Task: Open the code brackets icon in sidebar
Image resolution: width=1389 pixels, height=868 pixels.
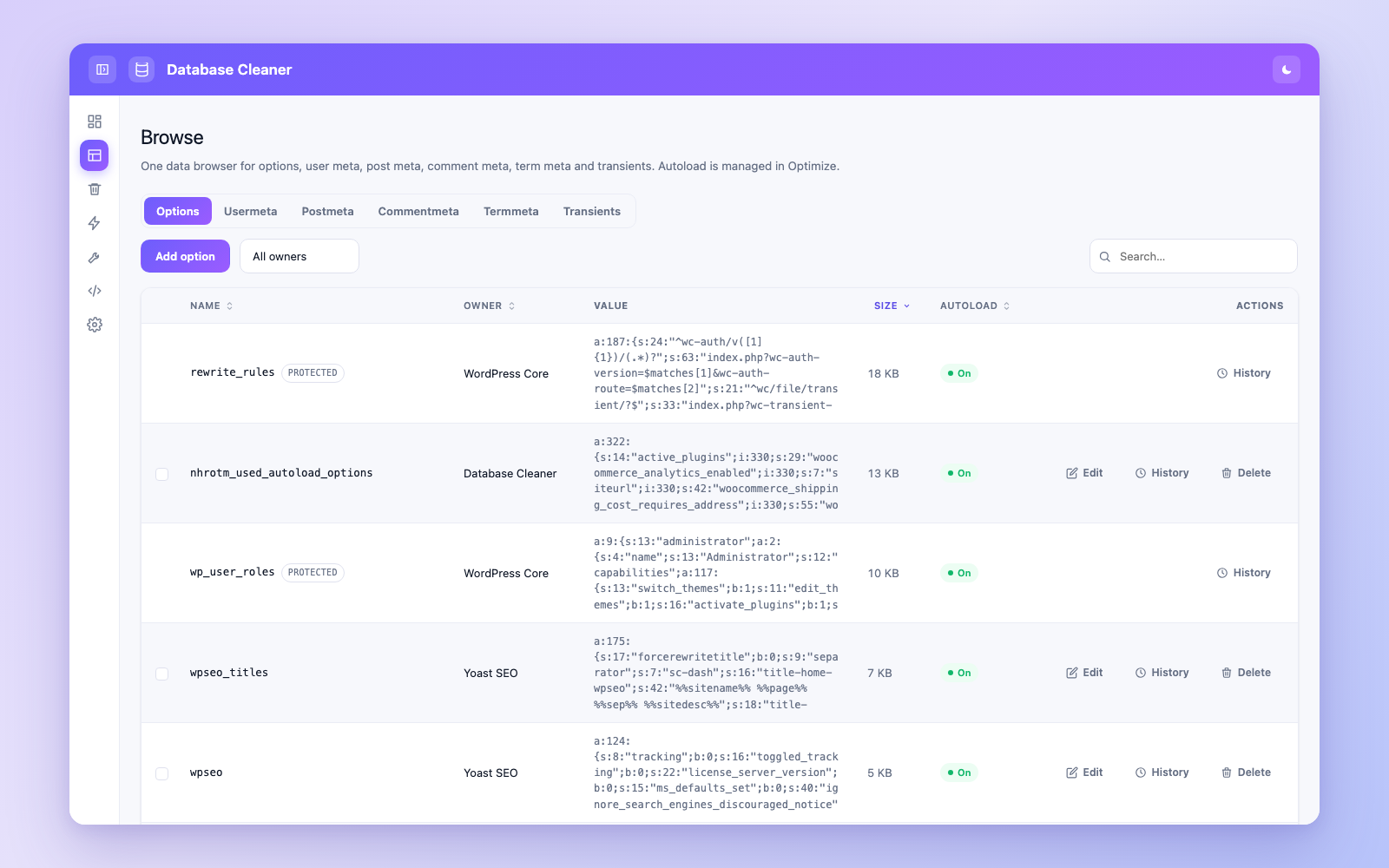Action: coord(95,291)
